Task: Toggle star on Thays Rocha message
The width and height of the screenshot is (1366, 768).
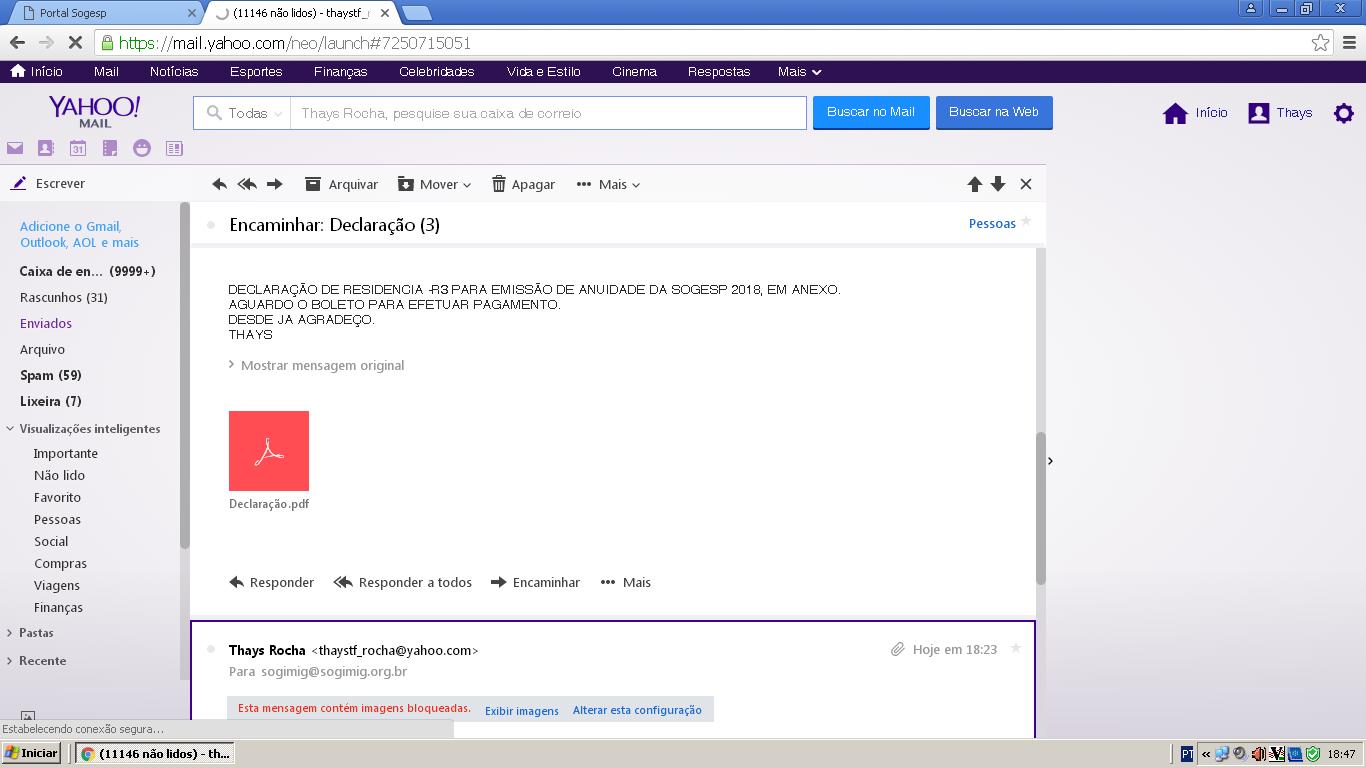Action: (x=1016, y=649)
